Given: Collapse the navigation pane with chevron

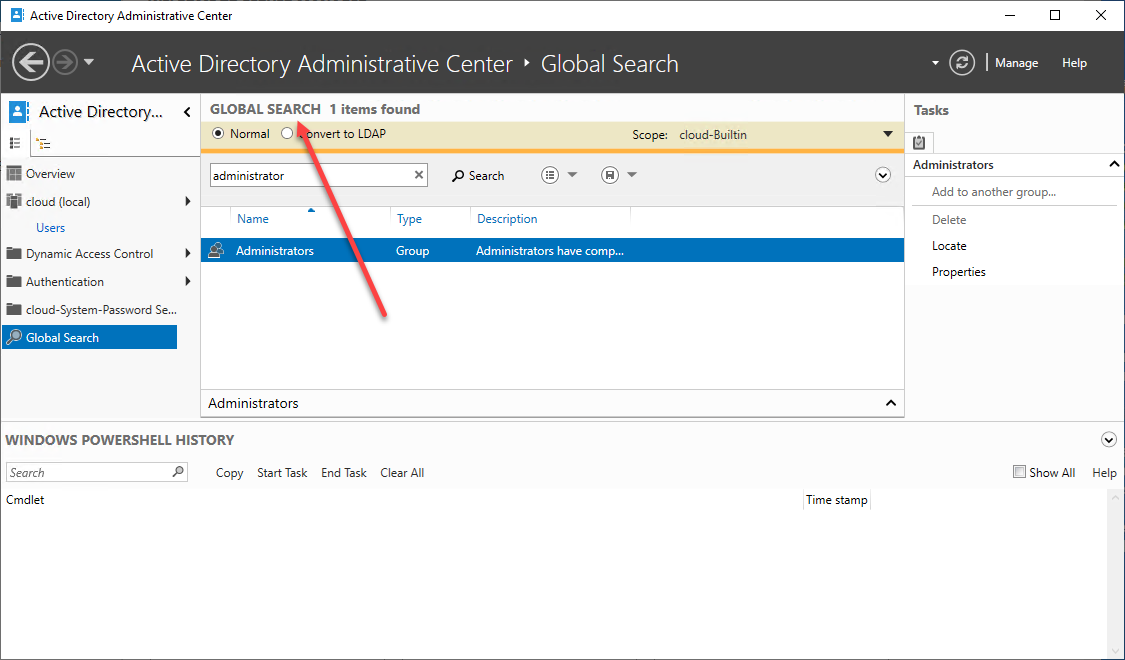Looking at the screenshot, I should [x=187, y=112].
